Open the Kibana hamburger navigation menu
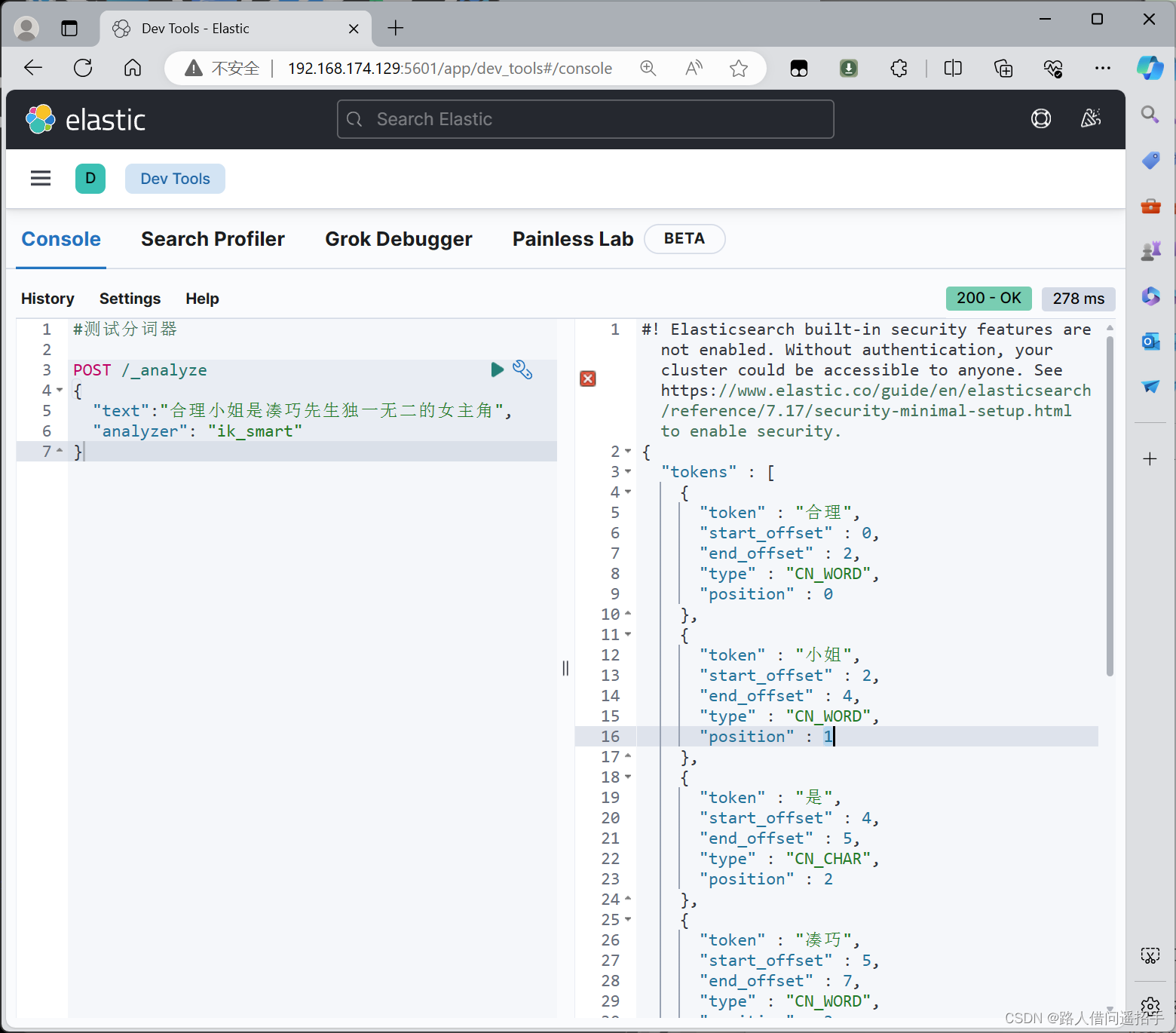The width and height of the screenshot is (1176, 1033). pyautogui.click(x=41, y=179)
